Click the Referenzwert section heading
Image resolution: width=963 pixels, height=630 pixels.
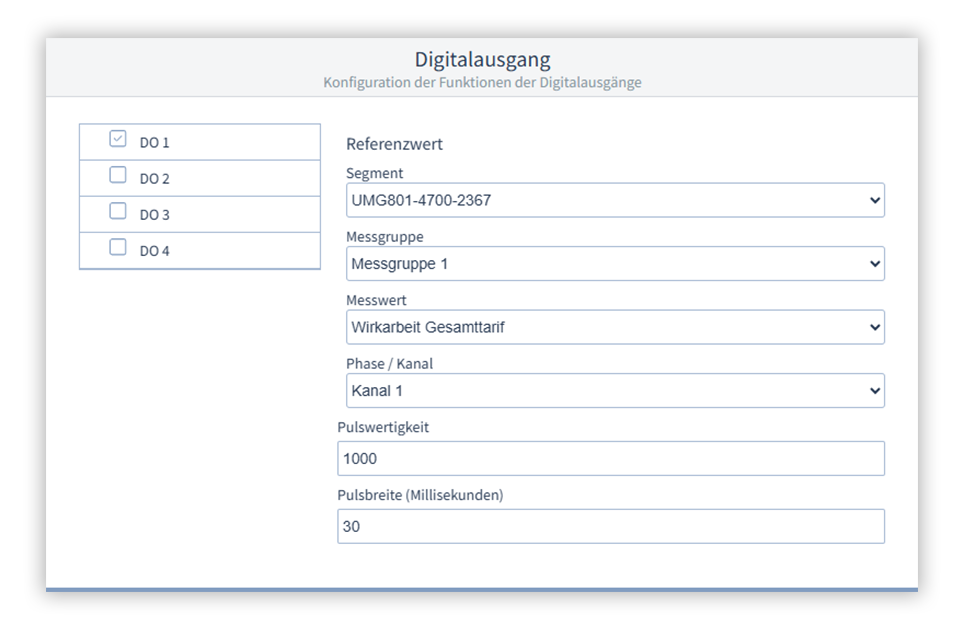[394, 144]
